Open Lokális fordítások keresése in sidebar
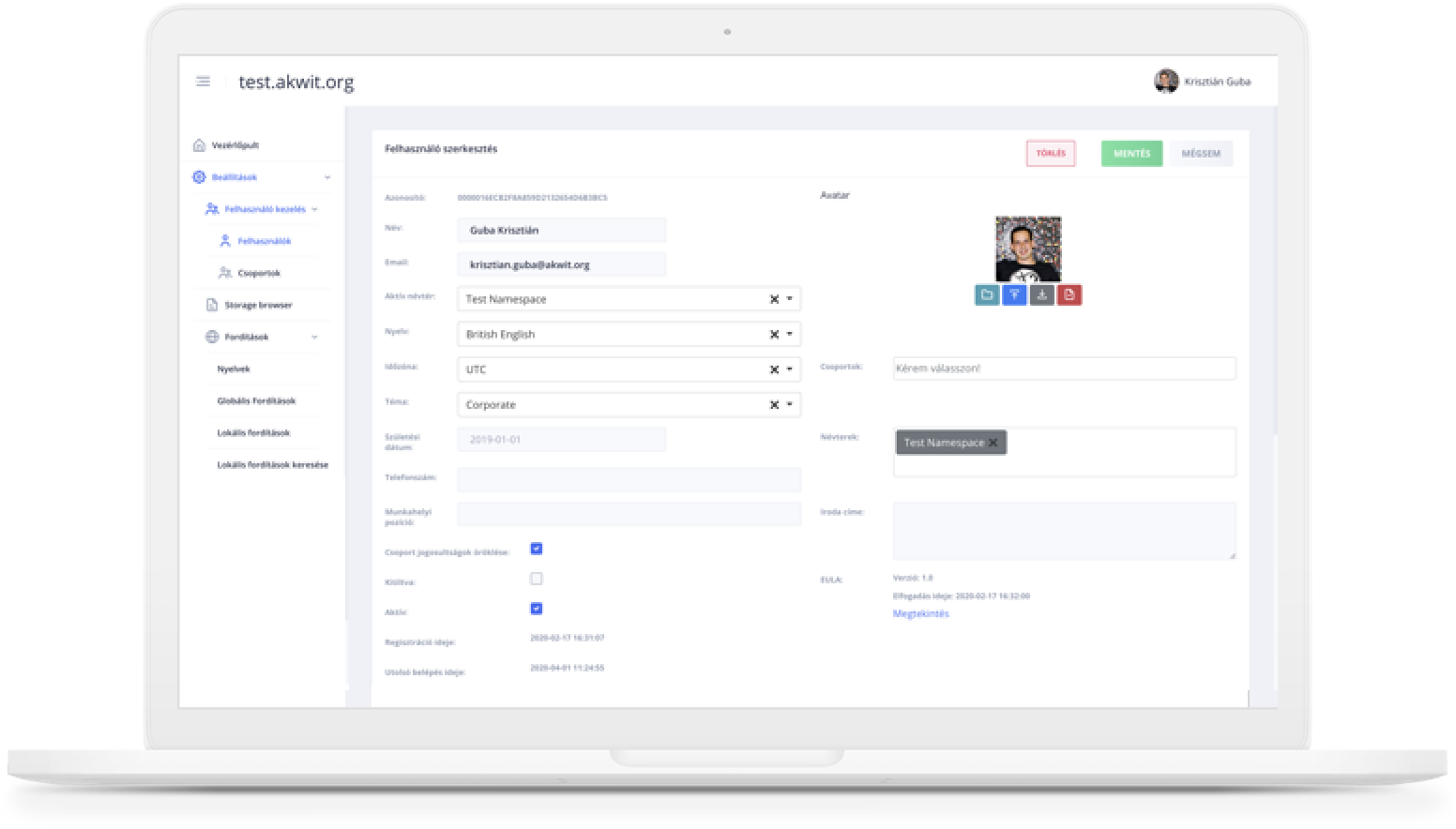The image size is (1456, 829). click(x=273, y=464)
